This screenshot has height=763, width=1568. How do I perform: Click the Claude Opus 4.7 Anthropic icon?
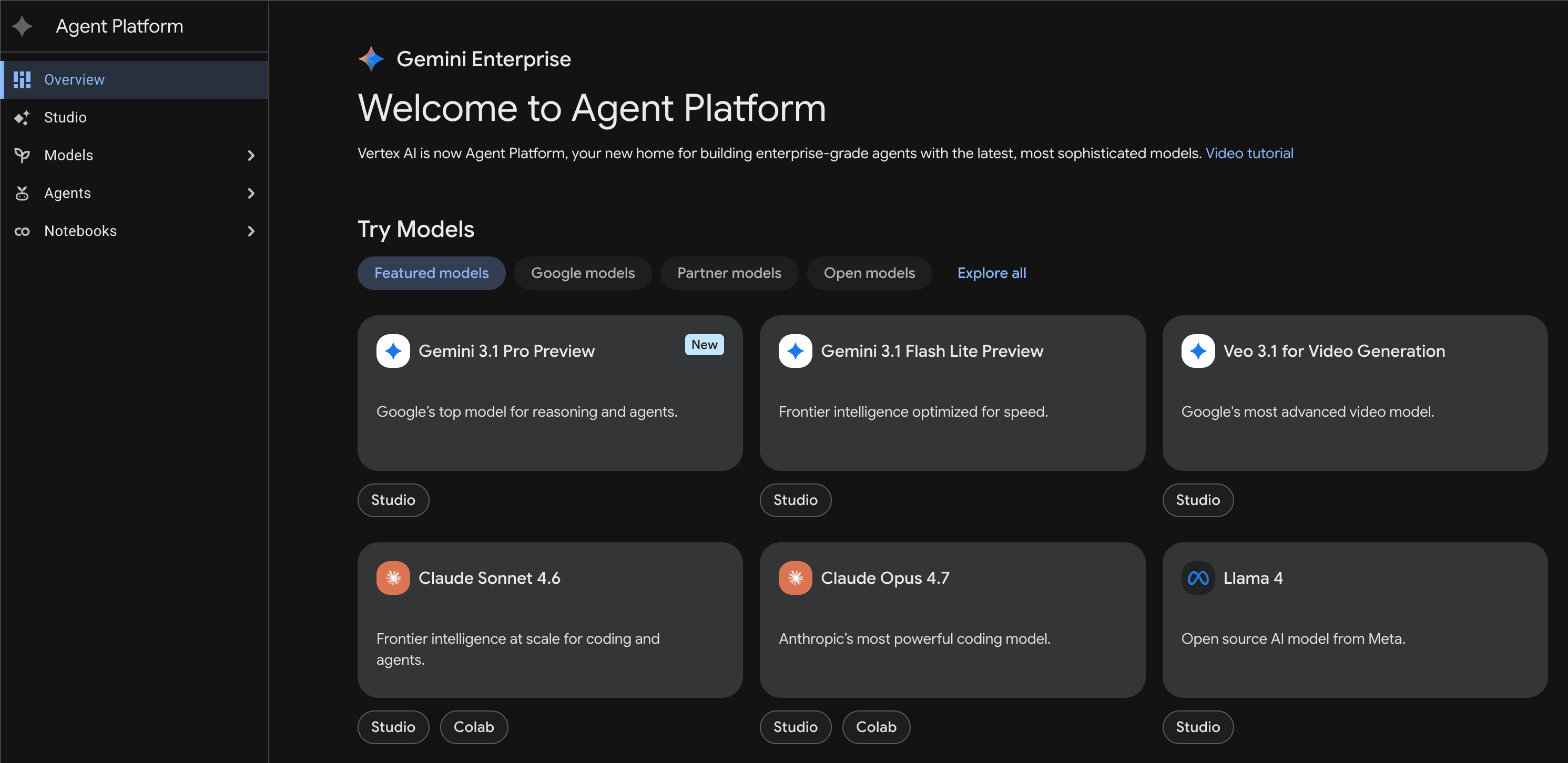click(x=795, y=578)
